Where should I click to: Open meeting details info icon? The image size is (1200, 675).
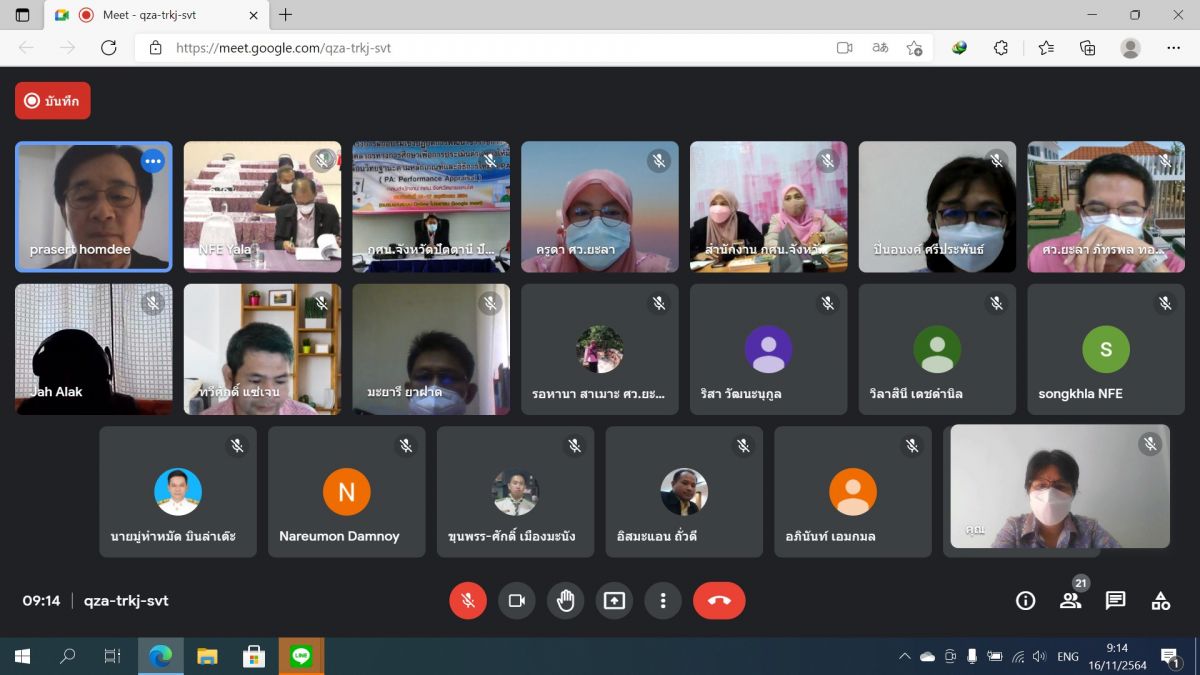click(1025, 600)
